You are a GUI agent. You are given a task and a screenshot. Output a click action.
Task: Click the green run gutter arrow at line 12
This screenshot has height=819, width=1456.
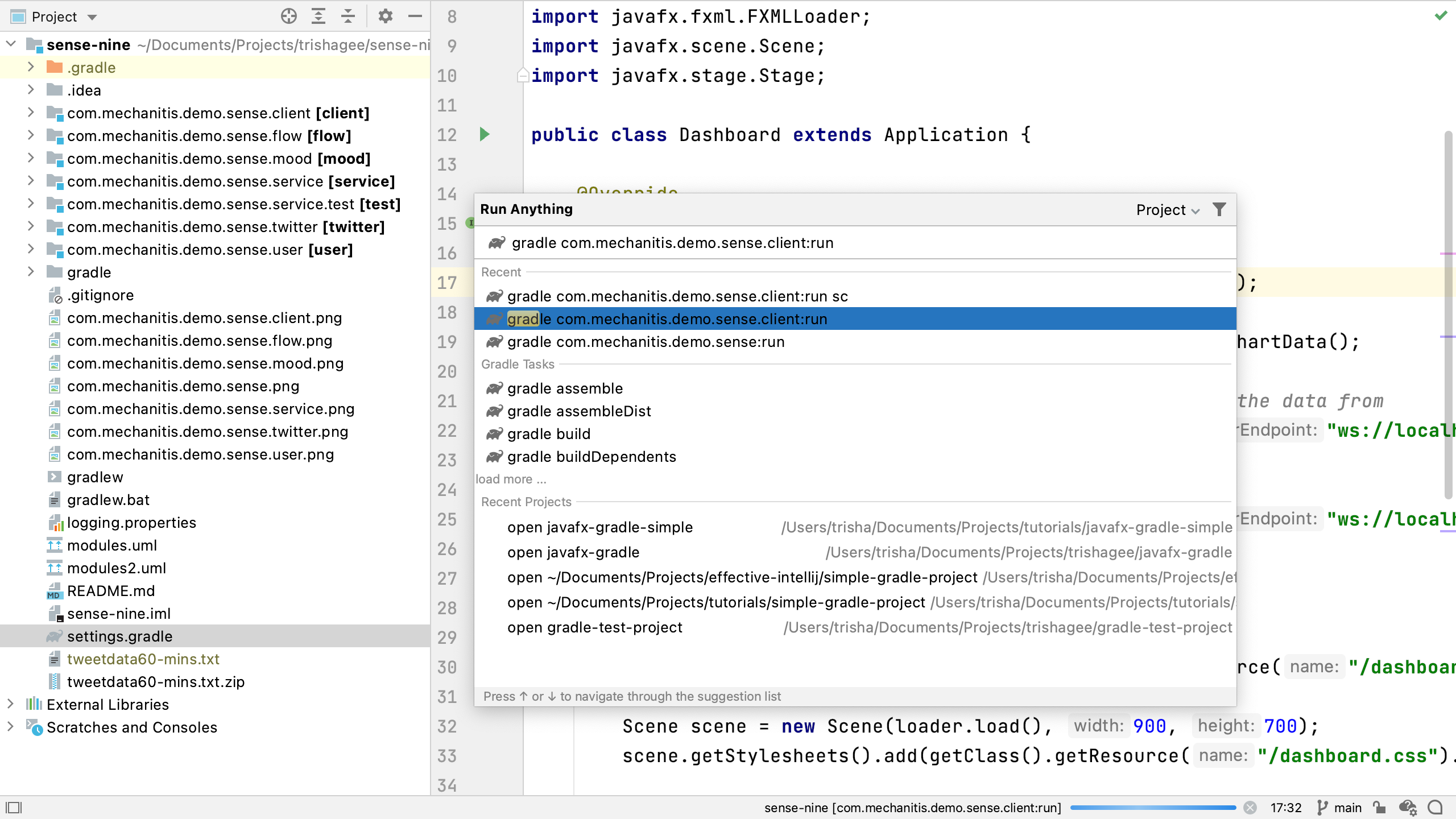pos(485,135)
